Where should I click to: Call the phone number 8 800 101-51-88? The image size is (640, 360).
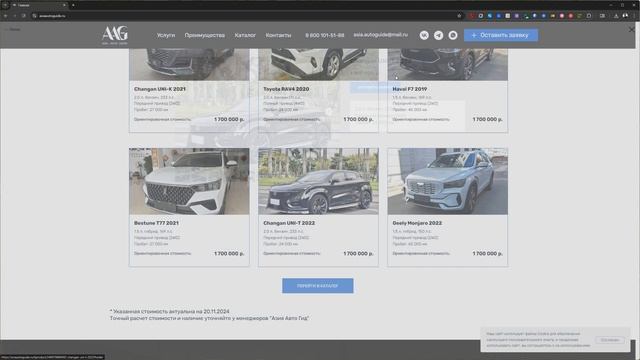[324, 35]
